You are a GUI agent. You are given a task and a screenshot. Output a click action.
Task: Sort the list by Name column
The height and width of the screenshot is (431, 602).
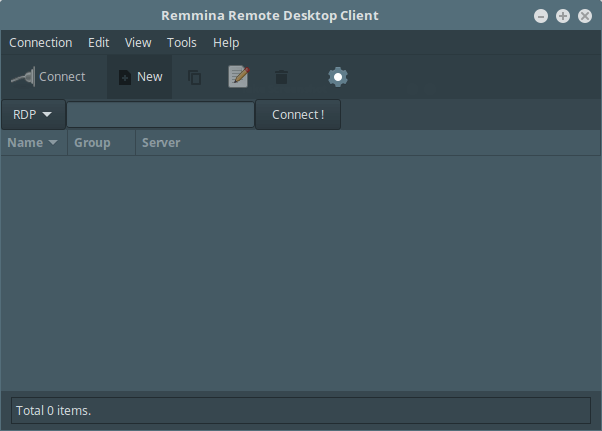[32, 143]
